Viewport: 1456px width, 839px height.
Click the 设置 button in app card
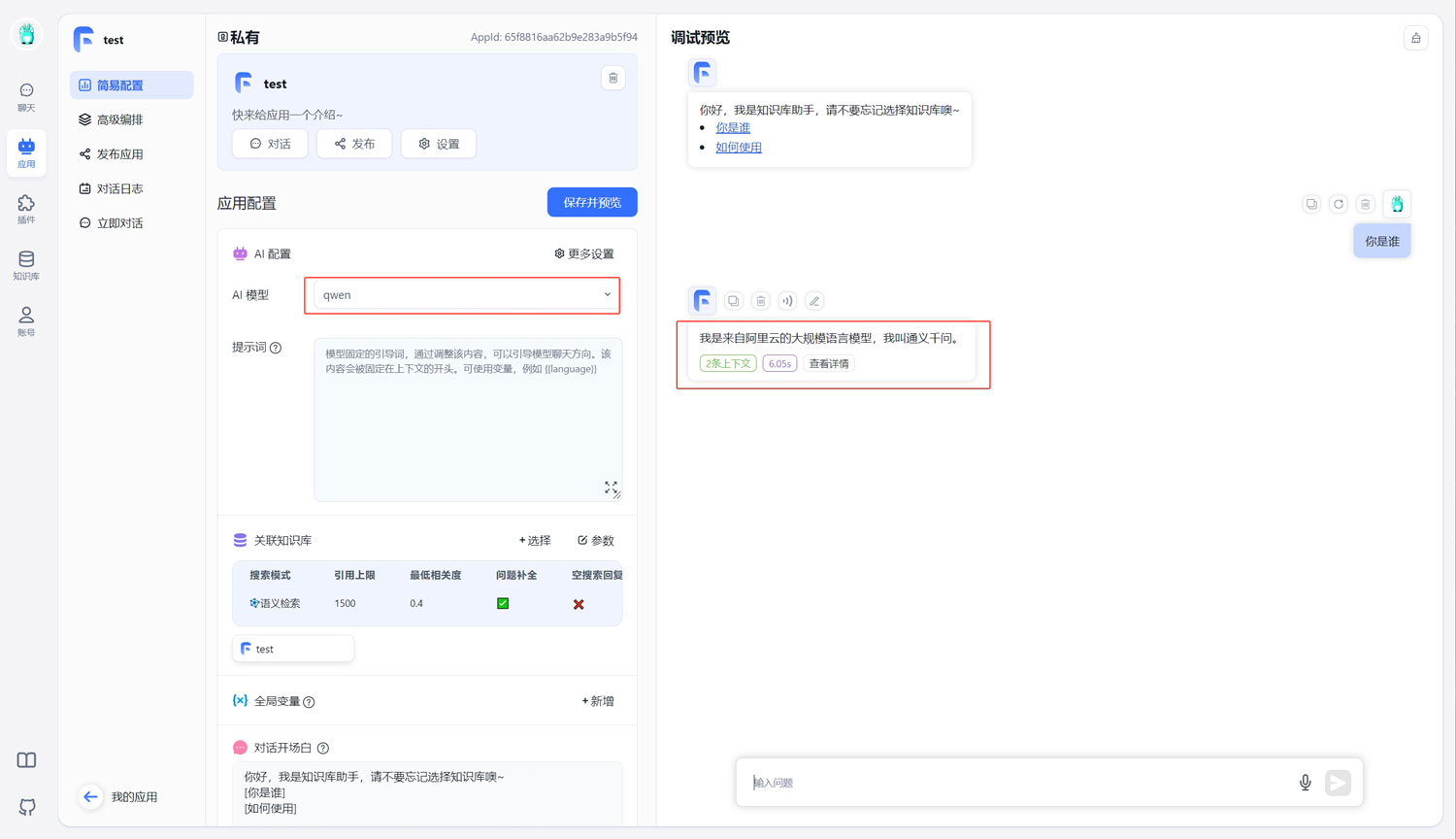tap(439, 144)
